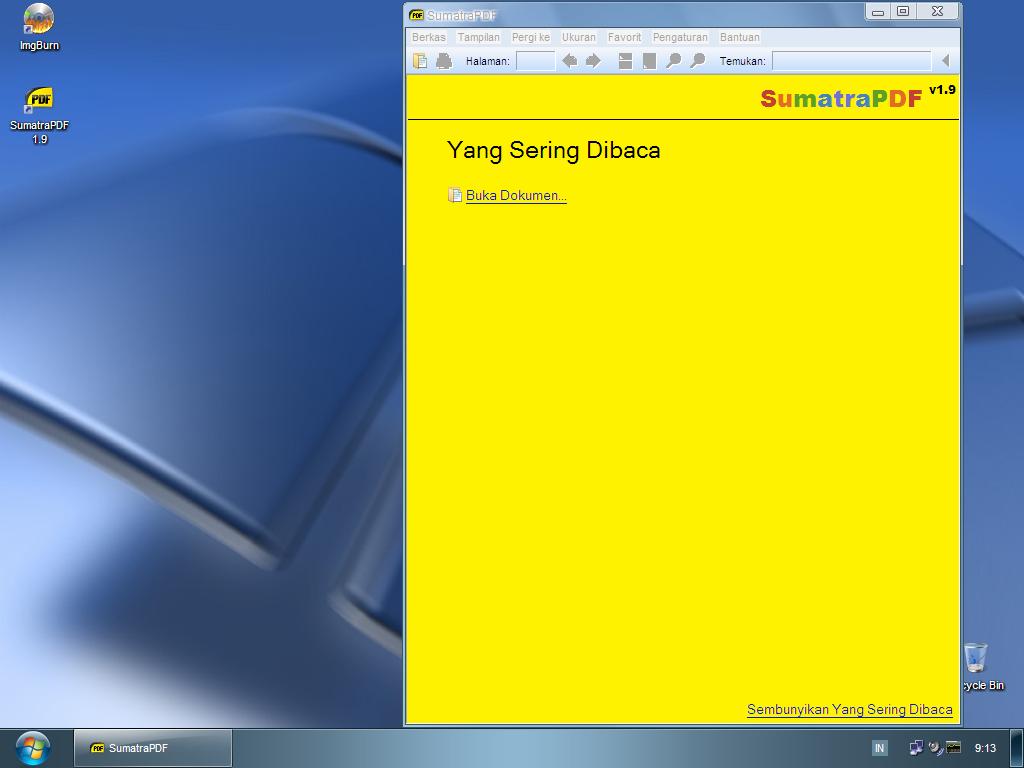The width and height of the screenshot is (1024, 768).
Task: Minimize the SumatraPDF window
Action: [x=878, y=12]
